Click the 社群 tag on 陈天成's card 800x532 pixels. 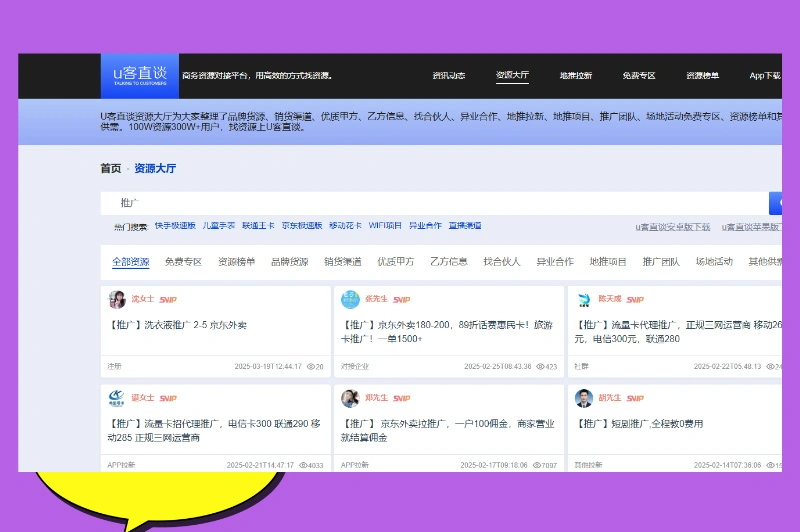[581, 366]
